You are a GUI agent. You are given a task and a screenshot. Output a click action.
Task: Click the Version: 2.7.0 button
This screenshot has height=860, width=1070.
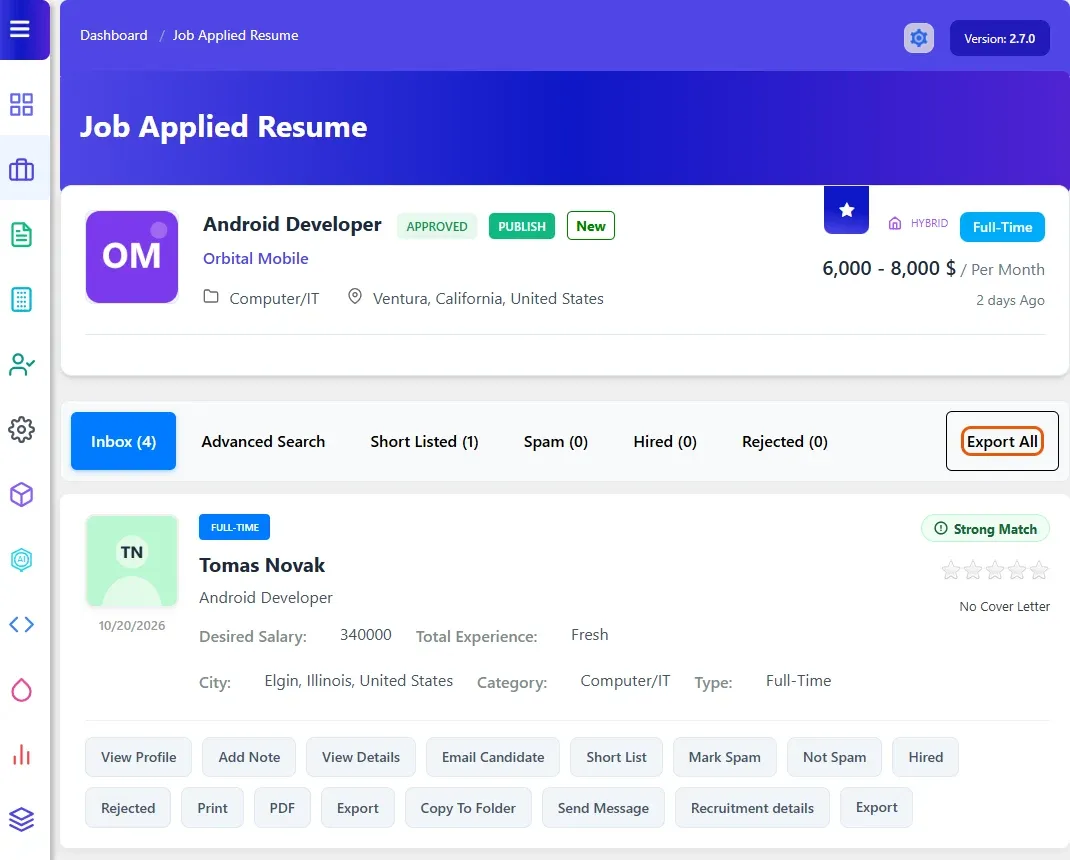click(x=1000, y=38)
